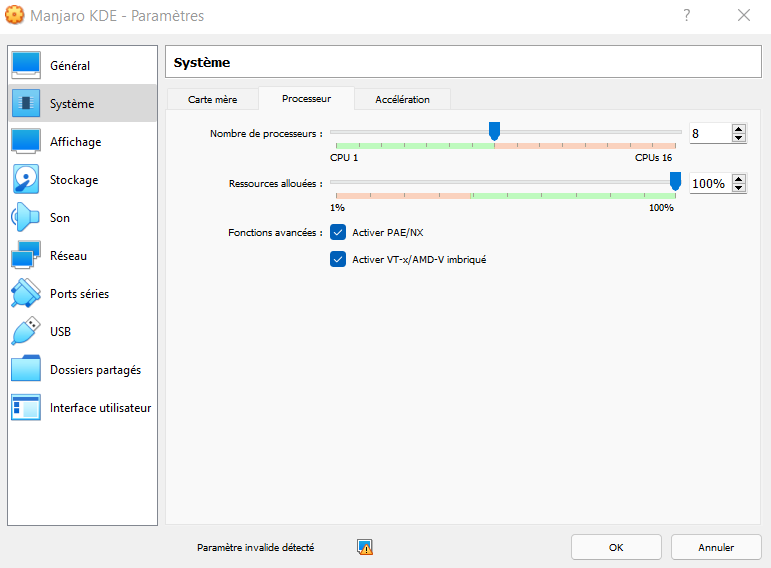
Task: Decrease allocated resources percentage stepper
Action: 739,189
